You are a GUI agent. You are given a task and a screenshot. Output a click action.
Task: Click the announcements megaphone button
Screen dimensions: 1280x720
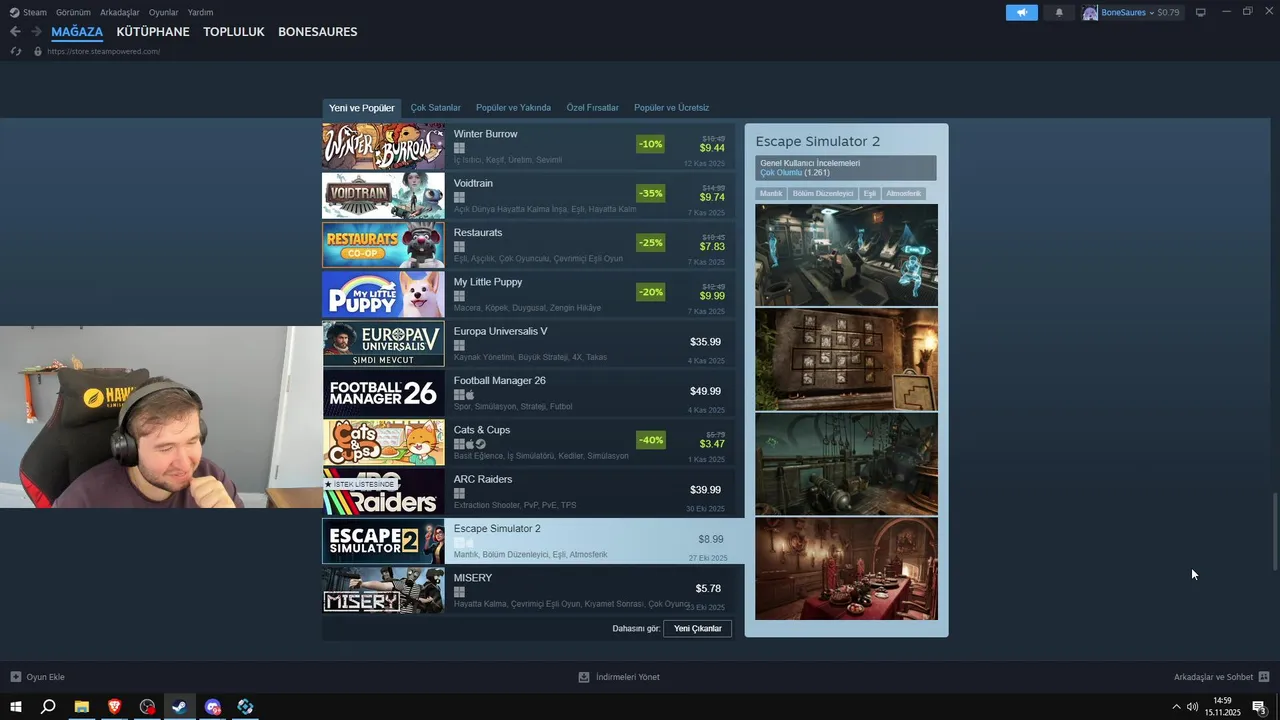(x=1022, y=12)
